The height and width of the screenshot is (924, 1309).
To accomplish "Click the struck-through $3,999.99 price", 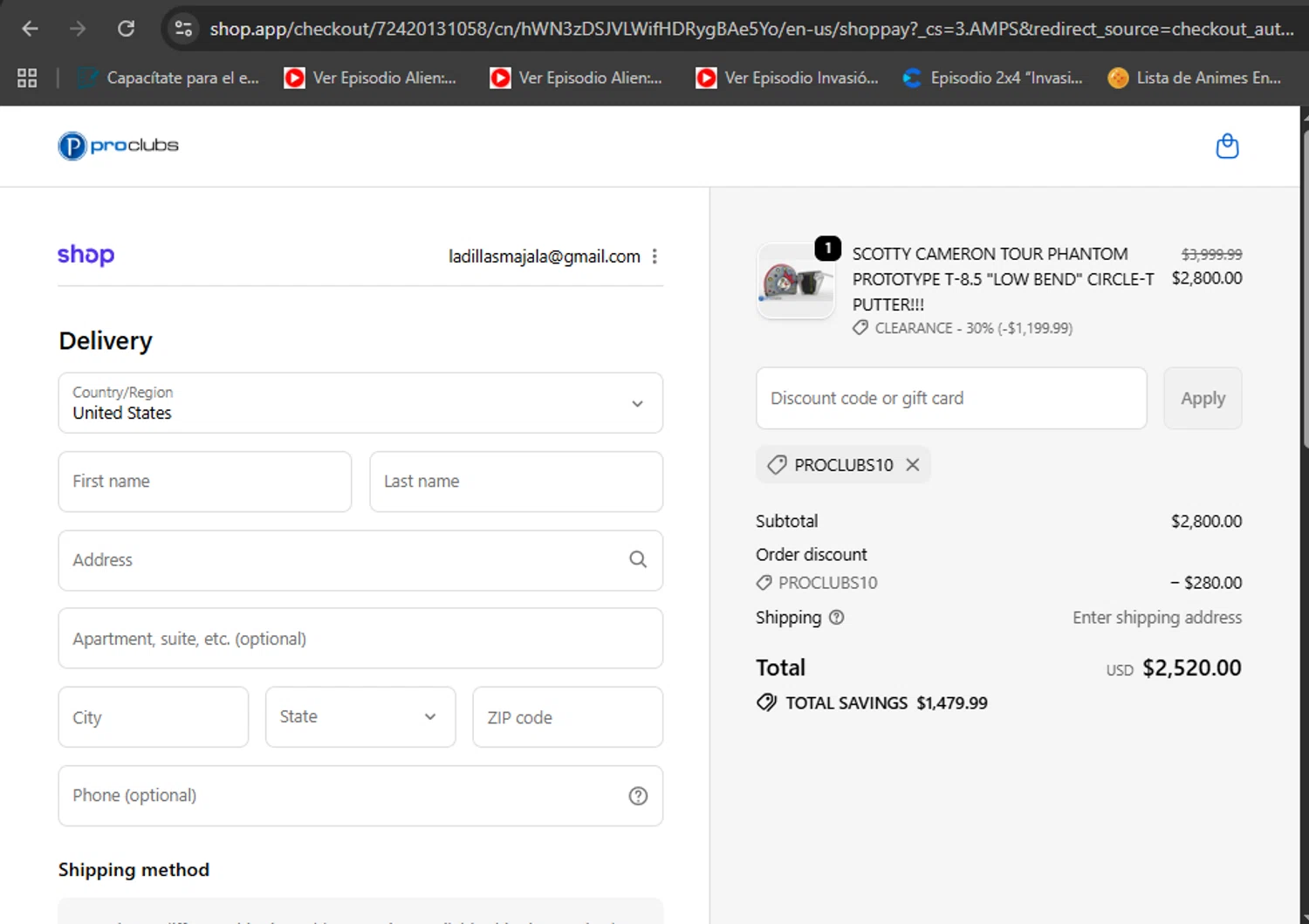I will click(1211, 254).
